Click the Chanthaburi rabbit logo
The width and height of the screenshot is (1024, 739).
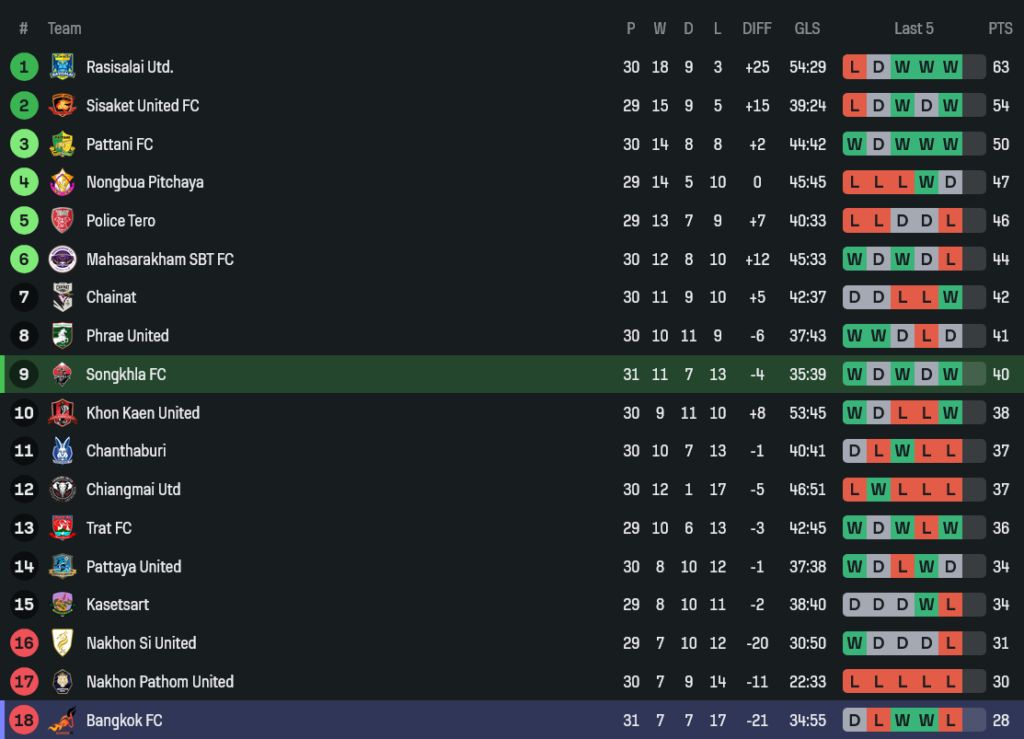(x=62, y=451)
